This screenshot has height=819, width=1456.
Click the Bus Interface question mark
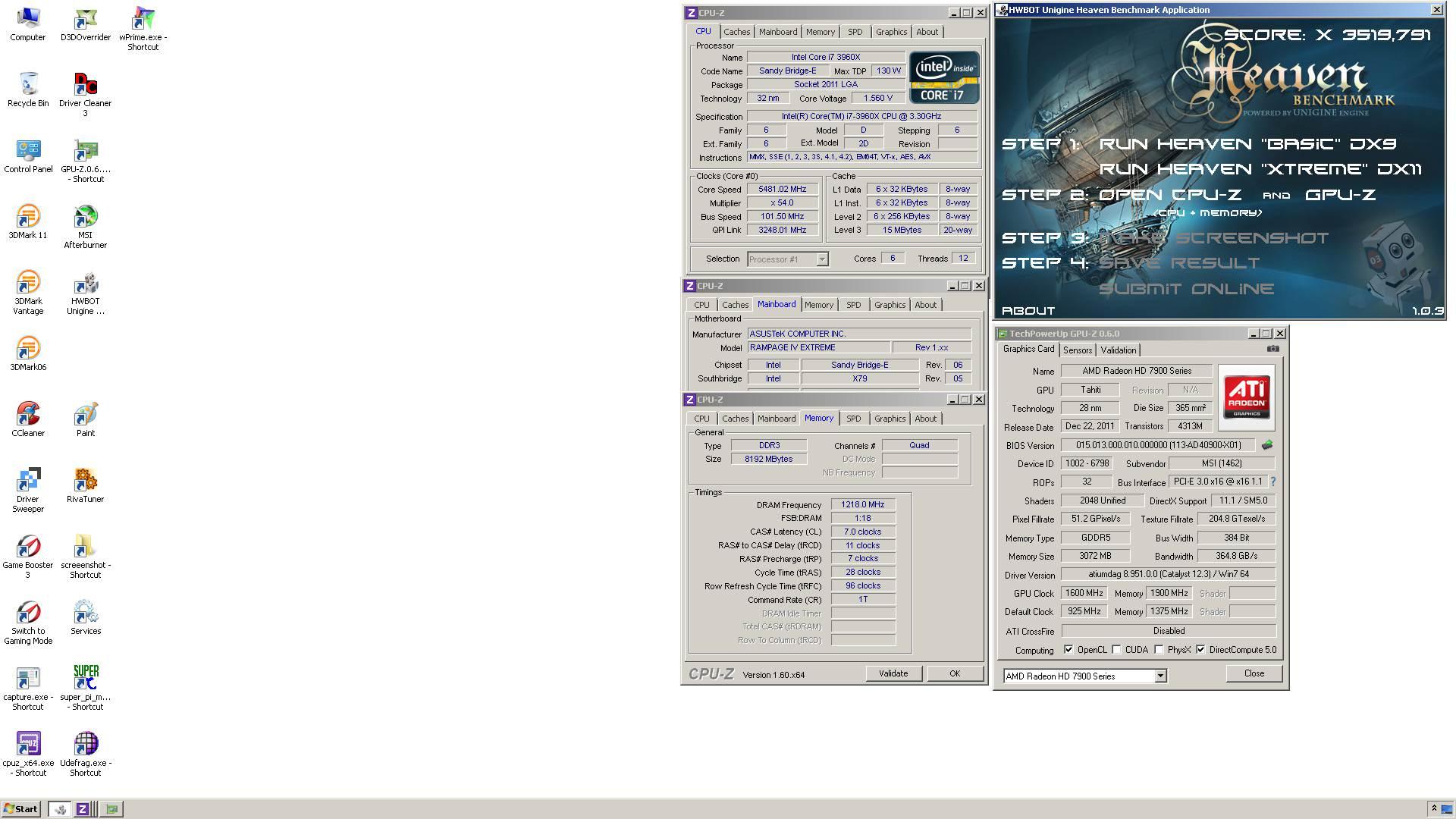pos(1273,482)
